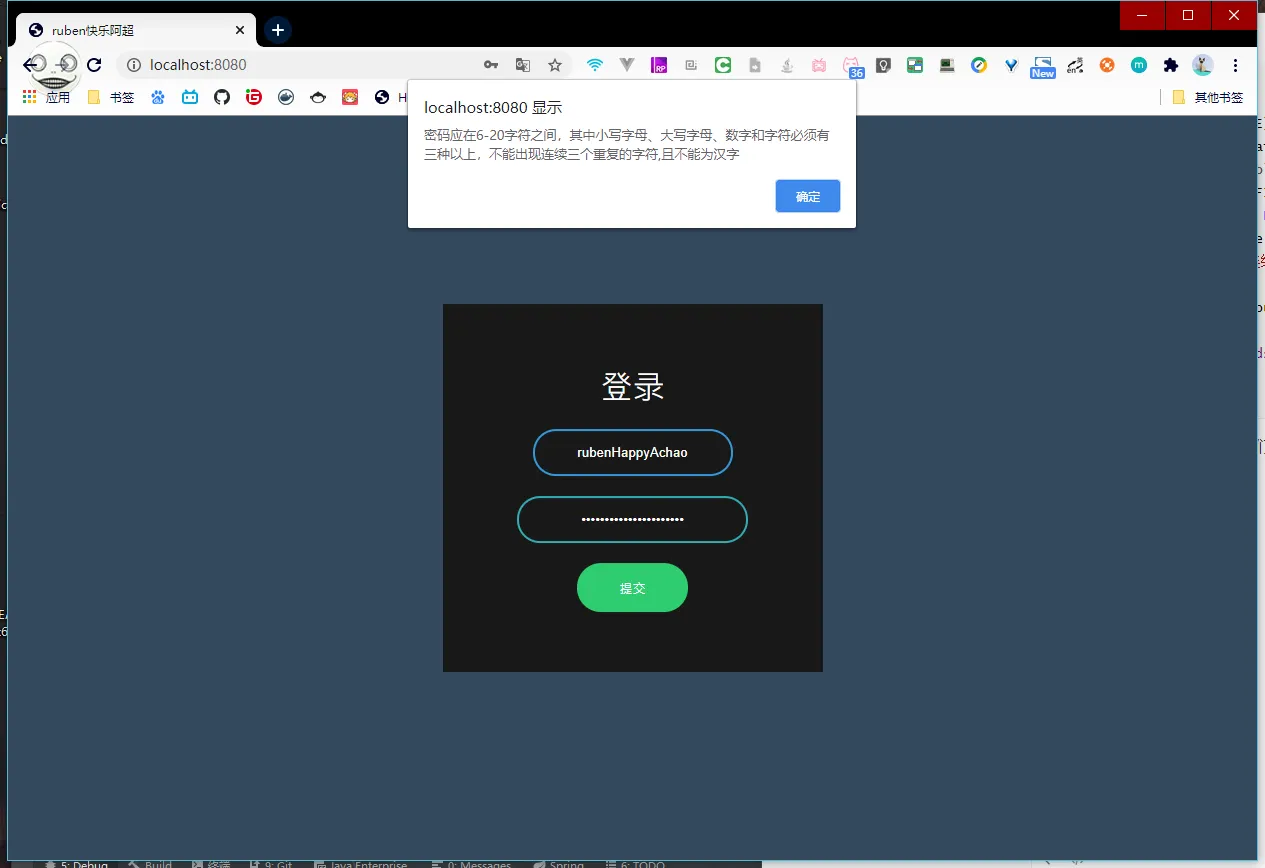Open the Extensions puzzle-piece menu

coord(1171,65)
